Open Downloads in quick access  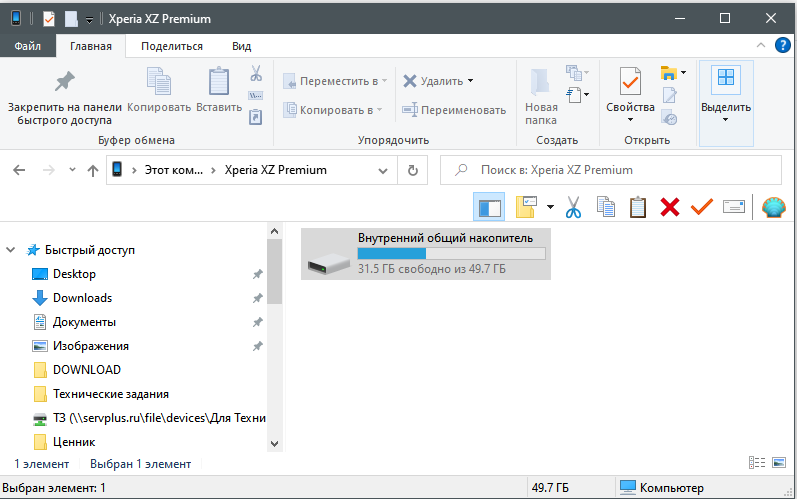(x=82, y=298)
